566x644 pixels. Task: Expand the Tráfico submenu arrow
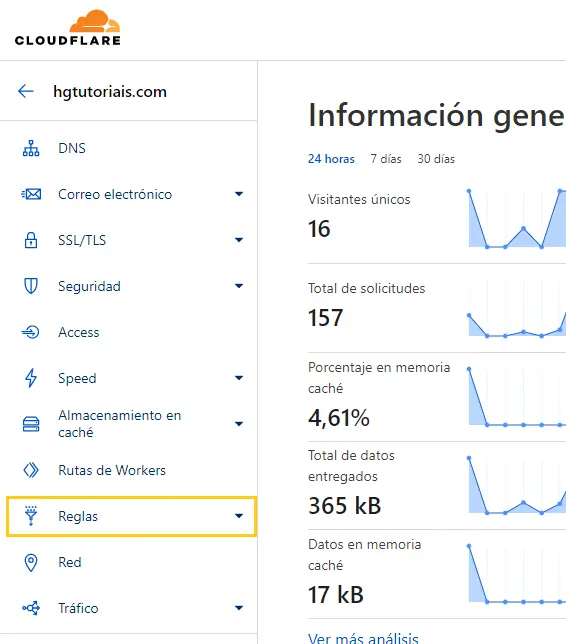[239, 608]
